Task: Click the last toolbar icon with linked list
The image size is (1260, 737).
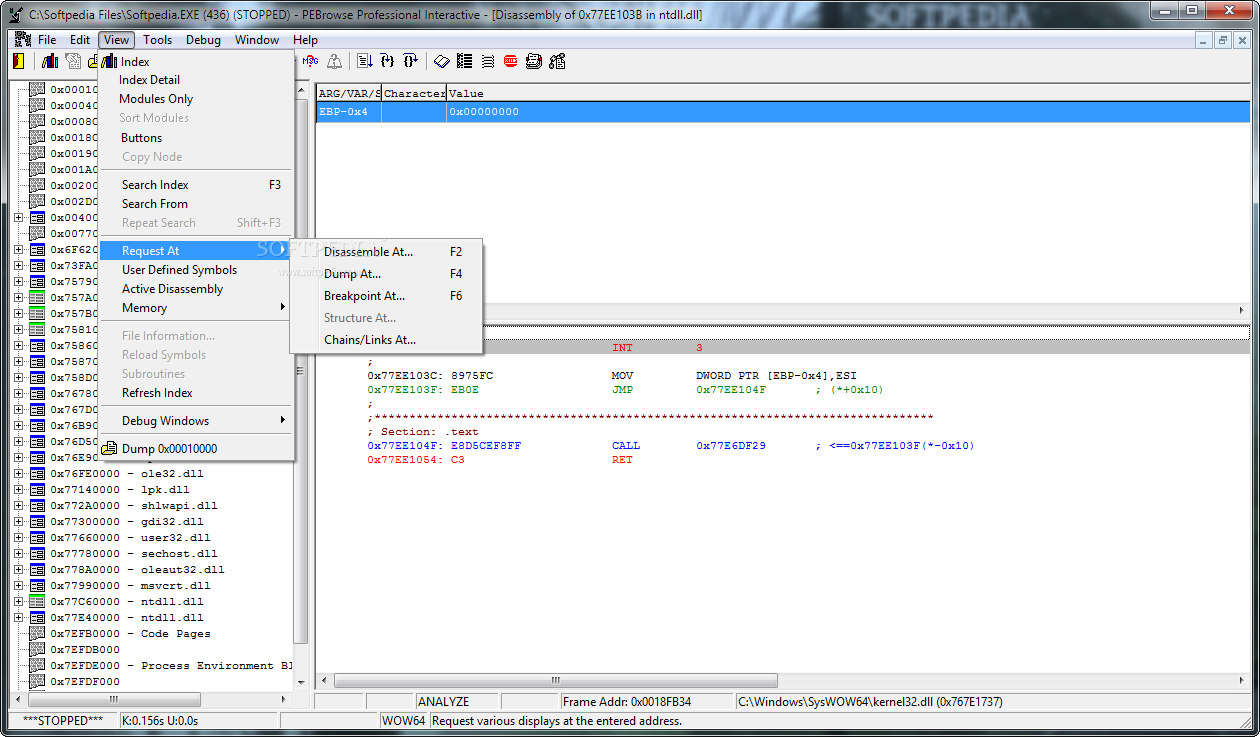Action: pyautogui.click(x=557, y=61)
